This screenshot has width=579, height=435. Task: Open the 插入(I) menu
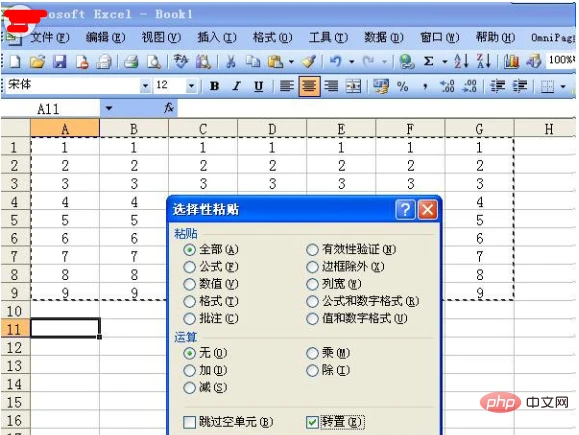pyautogui.click(x=217, y=37)
